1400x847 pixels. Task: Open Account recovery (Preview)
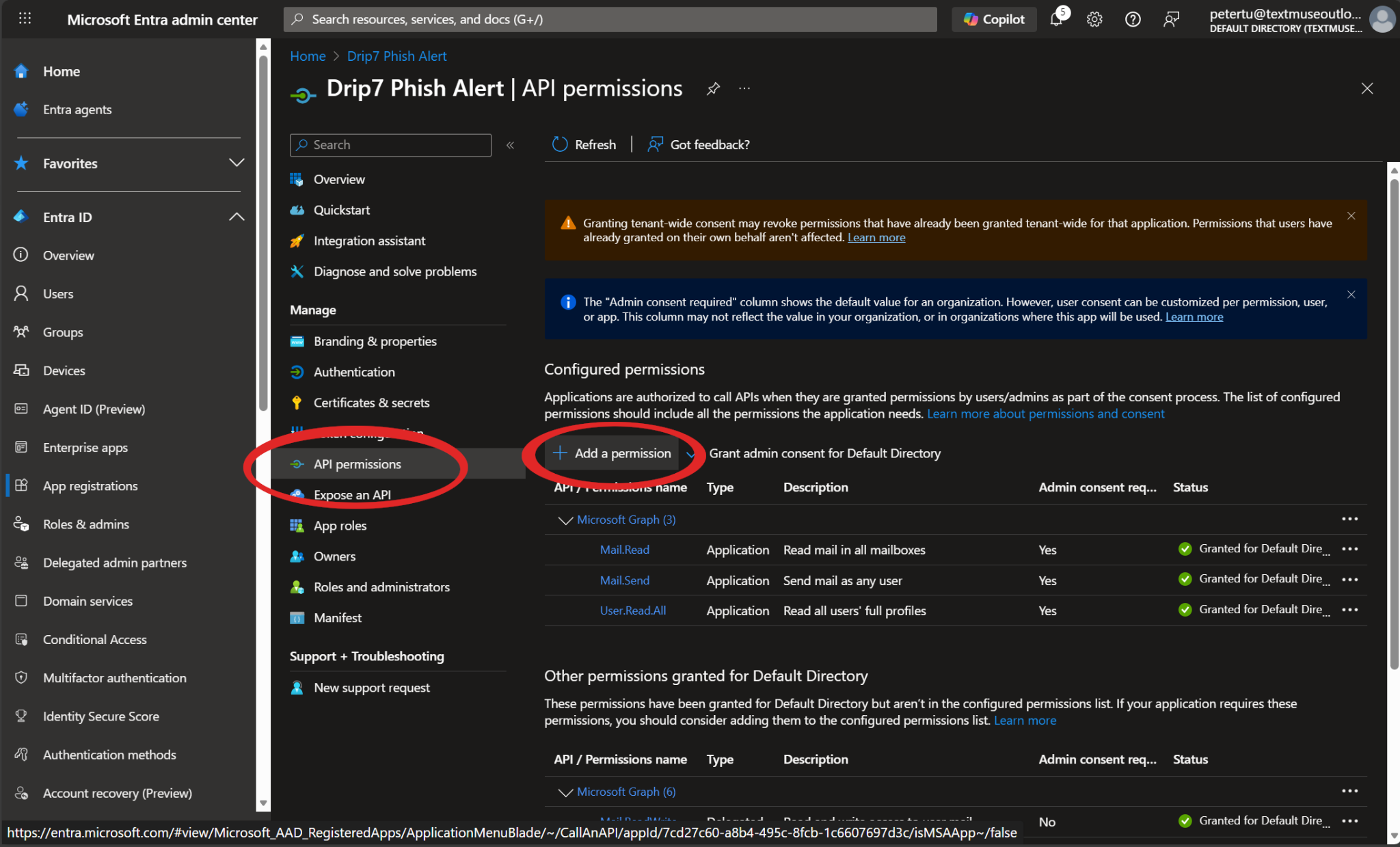point(118,793)
